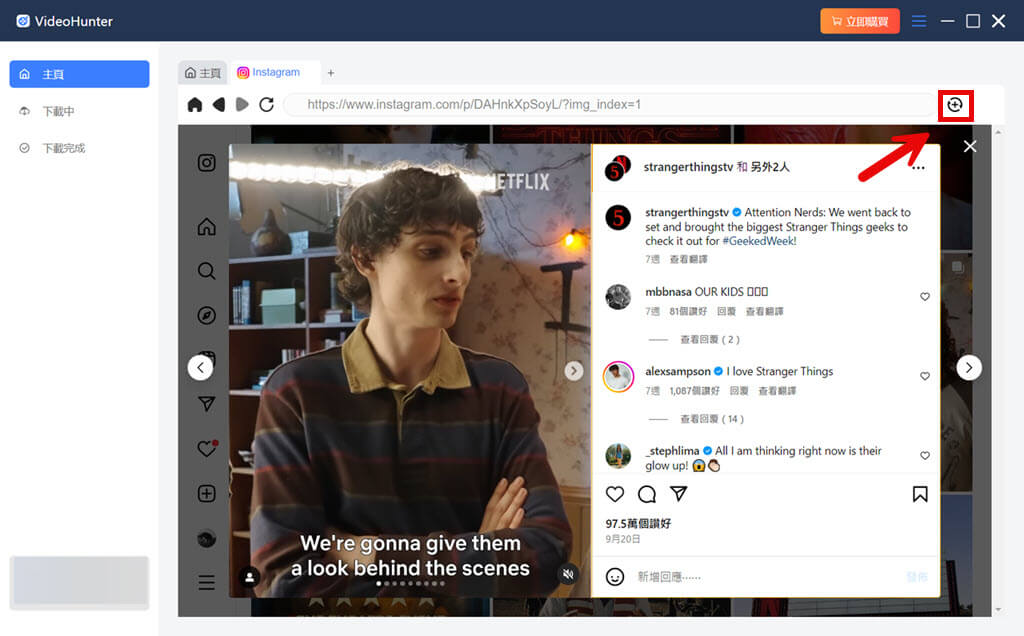Open Instagram Messages paper-plane in left rail

206,404
